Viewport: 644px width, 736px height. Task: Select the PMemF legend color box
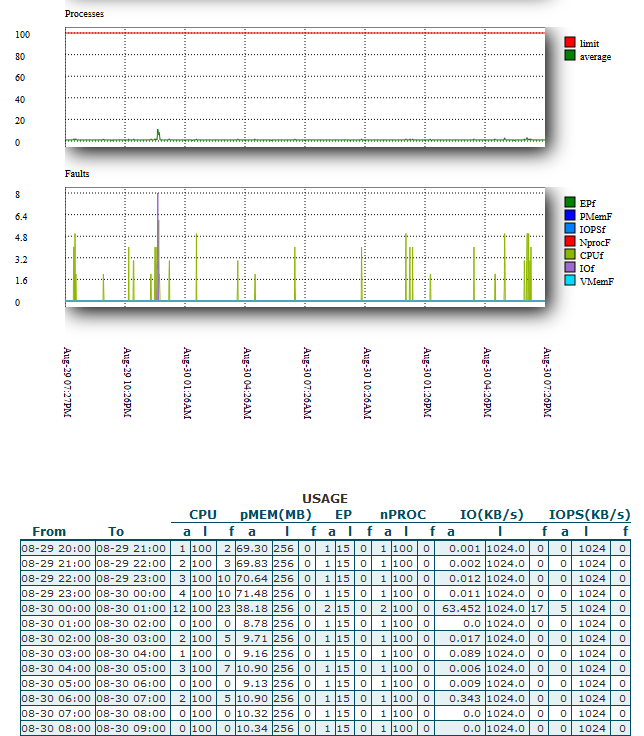pyautogui.click(x=570, y=216)
